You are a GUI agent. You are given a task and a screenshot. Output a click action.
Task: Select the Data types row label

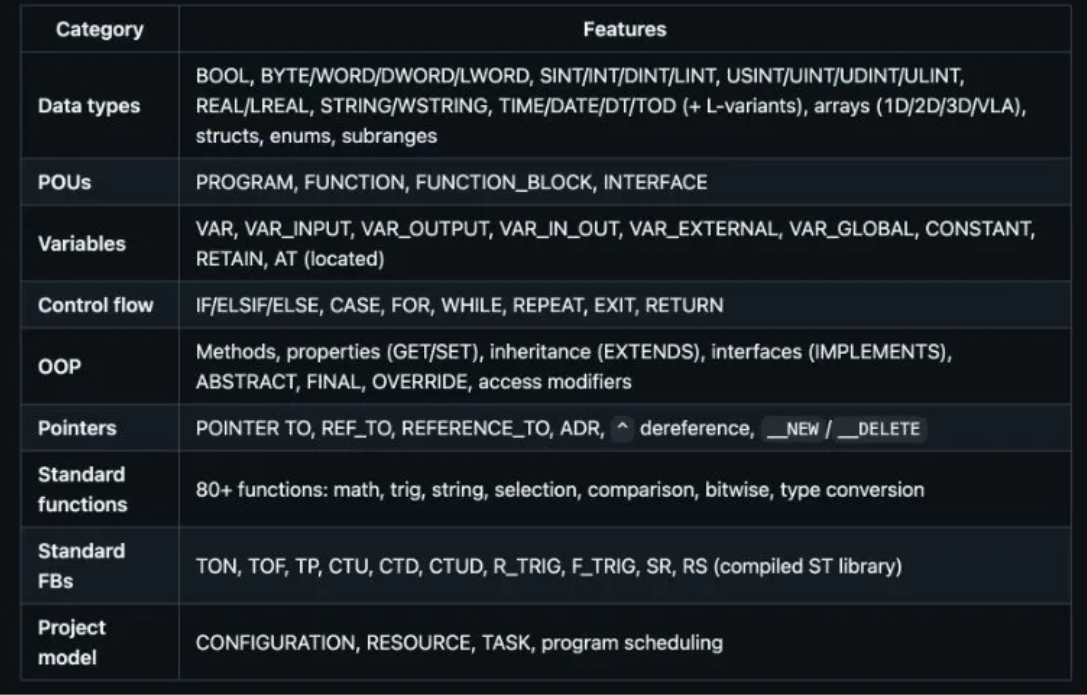pos(88,105)
